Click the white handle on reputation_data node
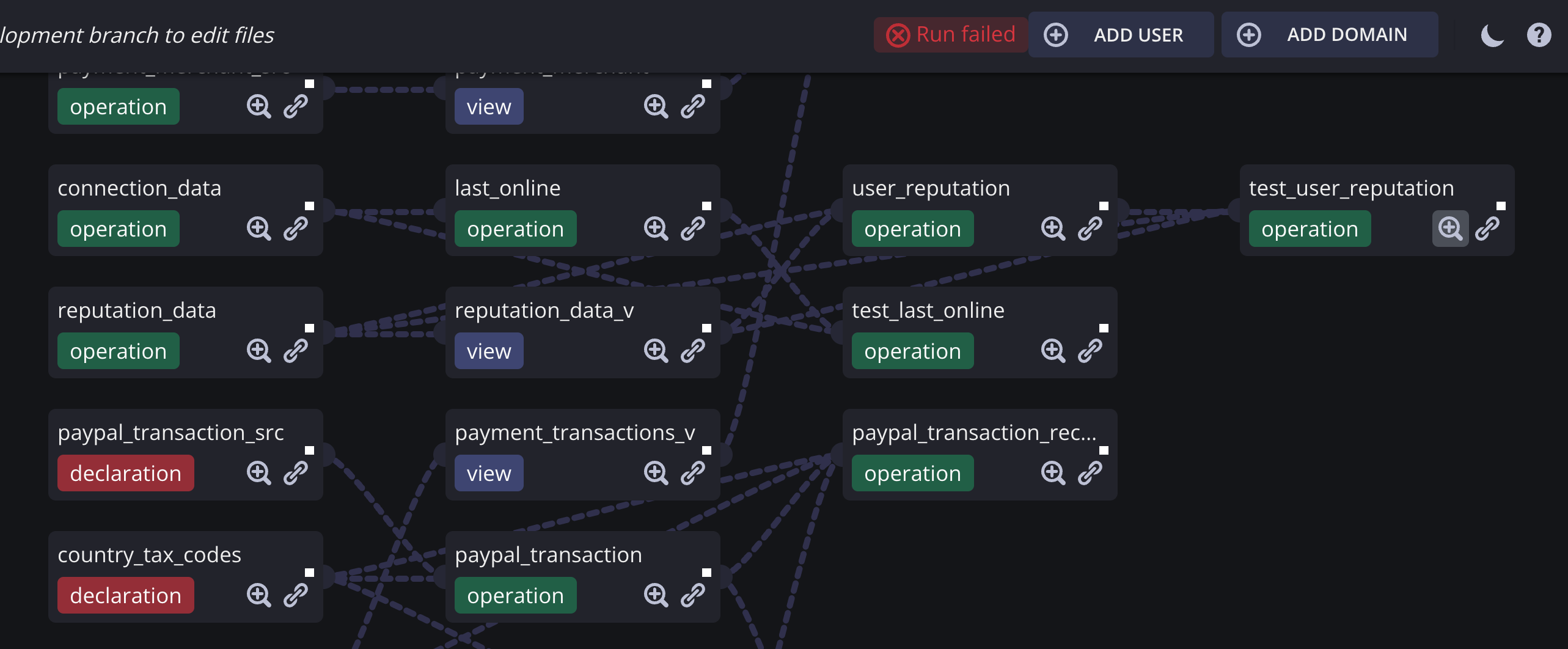The height and width of the screenshot is (649, 1568). click(310, 328)
